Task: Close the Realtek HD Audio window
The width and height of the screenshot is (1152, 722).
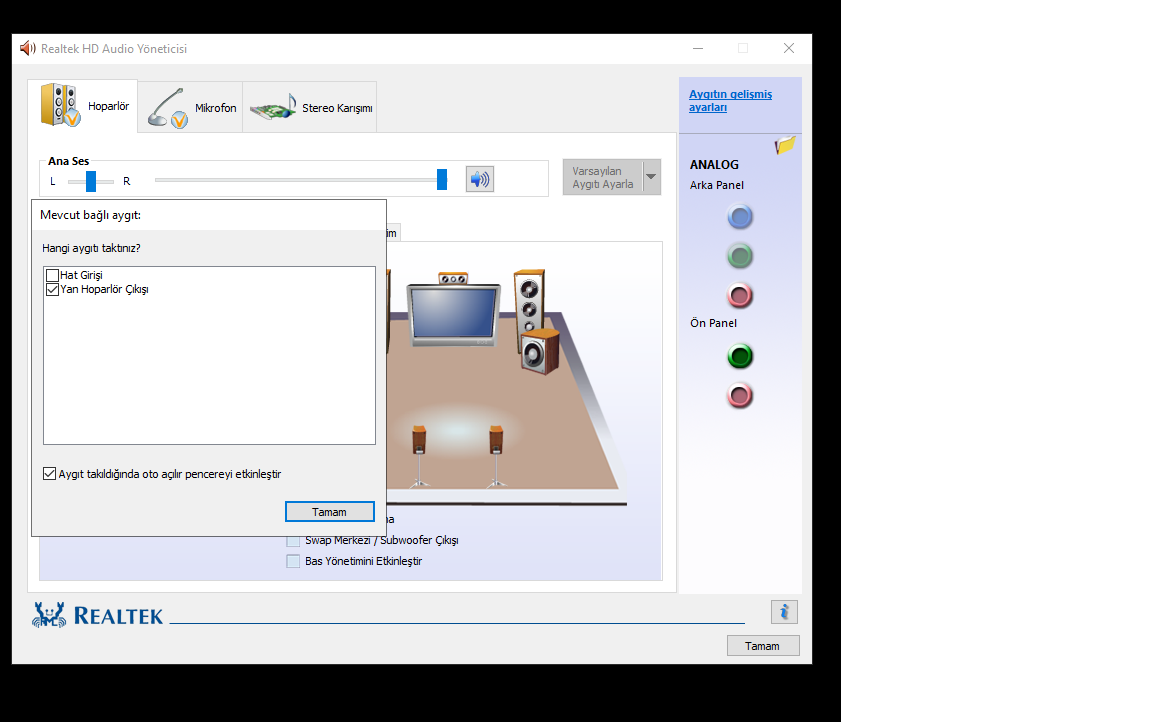Action: [x=788, y=48]
